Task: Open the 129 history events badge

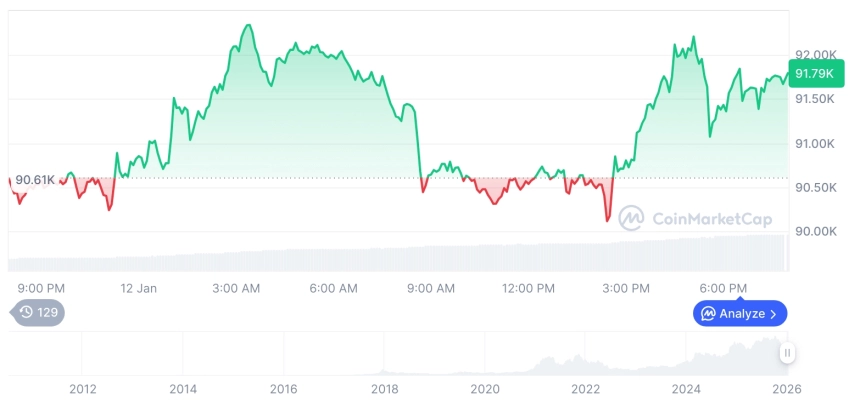Action: [x=40, y=312]
